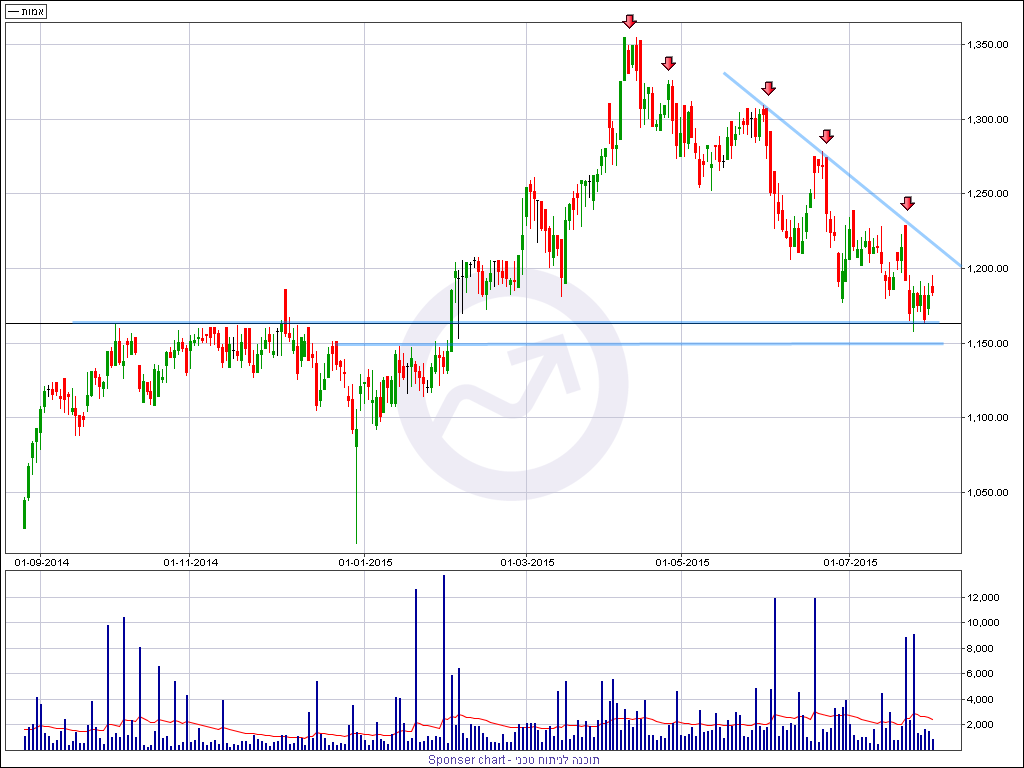
Task: Click the second red arrow marker from the left
Action: click(668, 64)
